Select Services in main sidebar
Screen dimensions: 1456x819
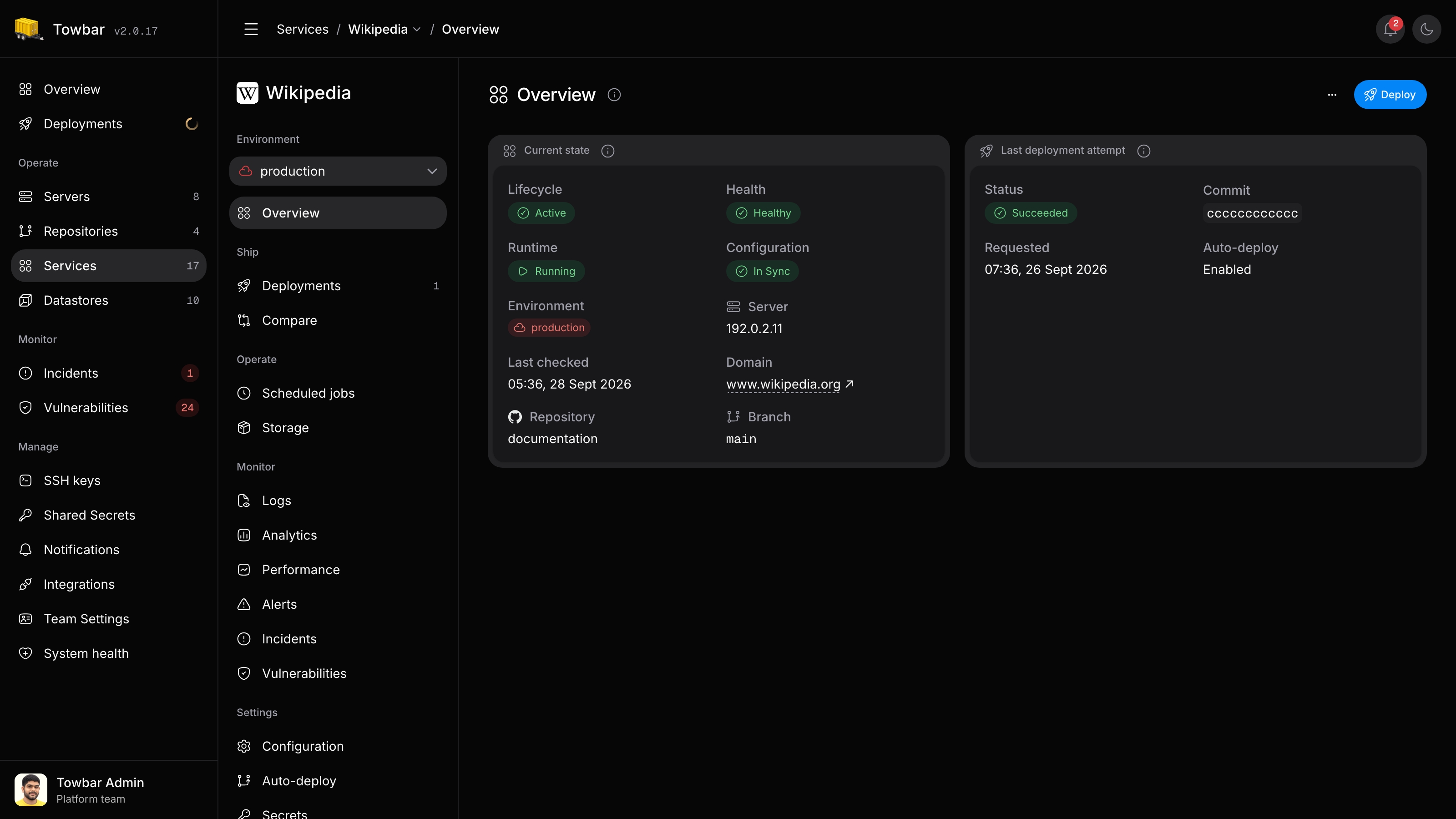coord(109,266)
